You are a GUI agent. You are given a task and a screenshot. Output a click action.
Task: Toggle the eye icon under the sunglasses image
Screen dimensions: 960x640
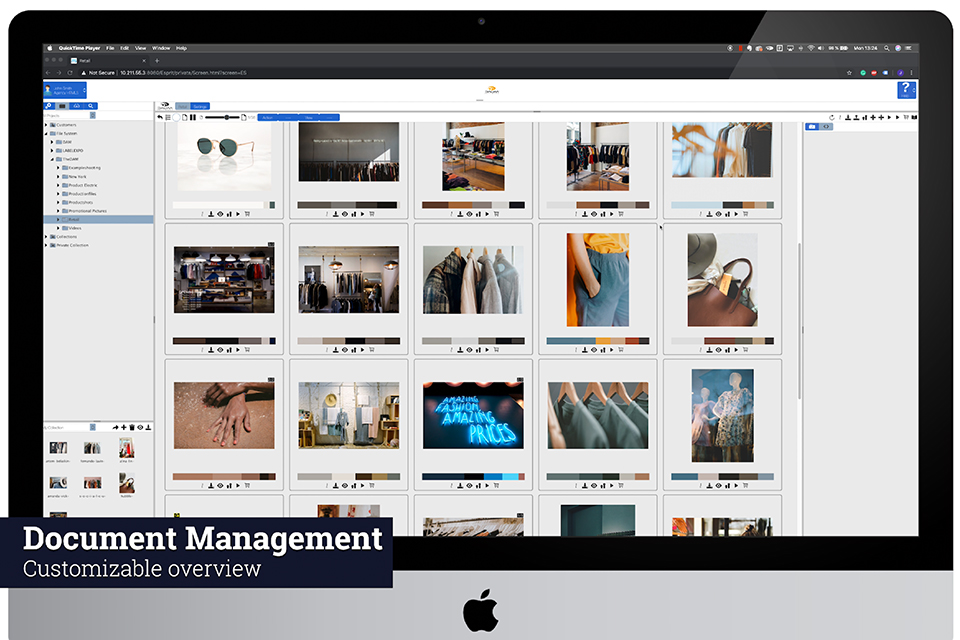click(220, 214)
